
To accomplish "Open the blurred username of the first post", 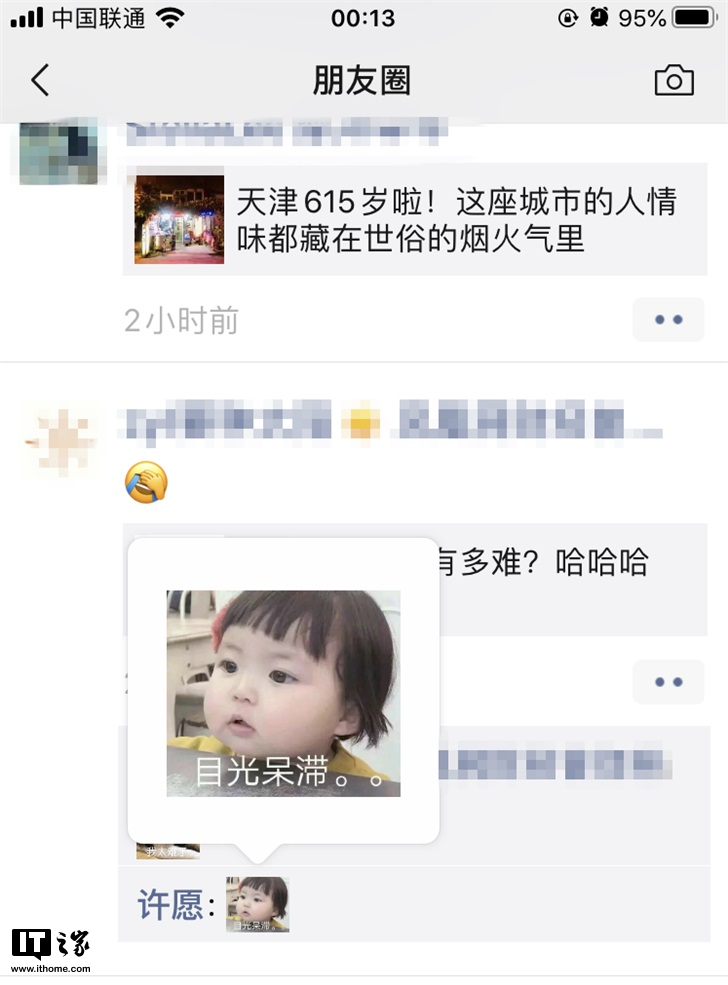I will pos(286,132).
